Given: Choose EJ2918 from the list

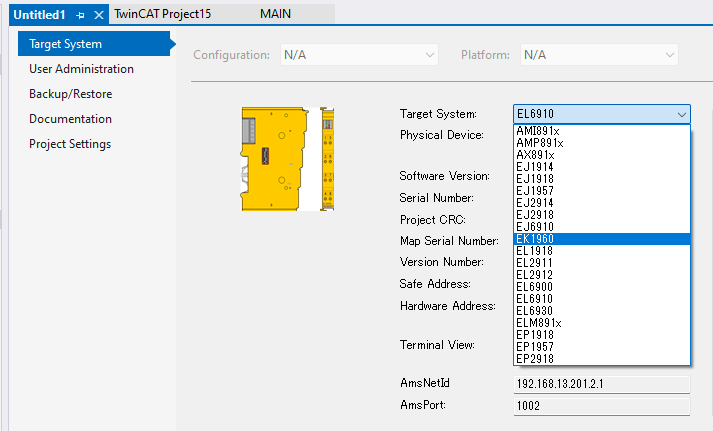Looking at the screenshot, I should click(602, 215).
